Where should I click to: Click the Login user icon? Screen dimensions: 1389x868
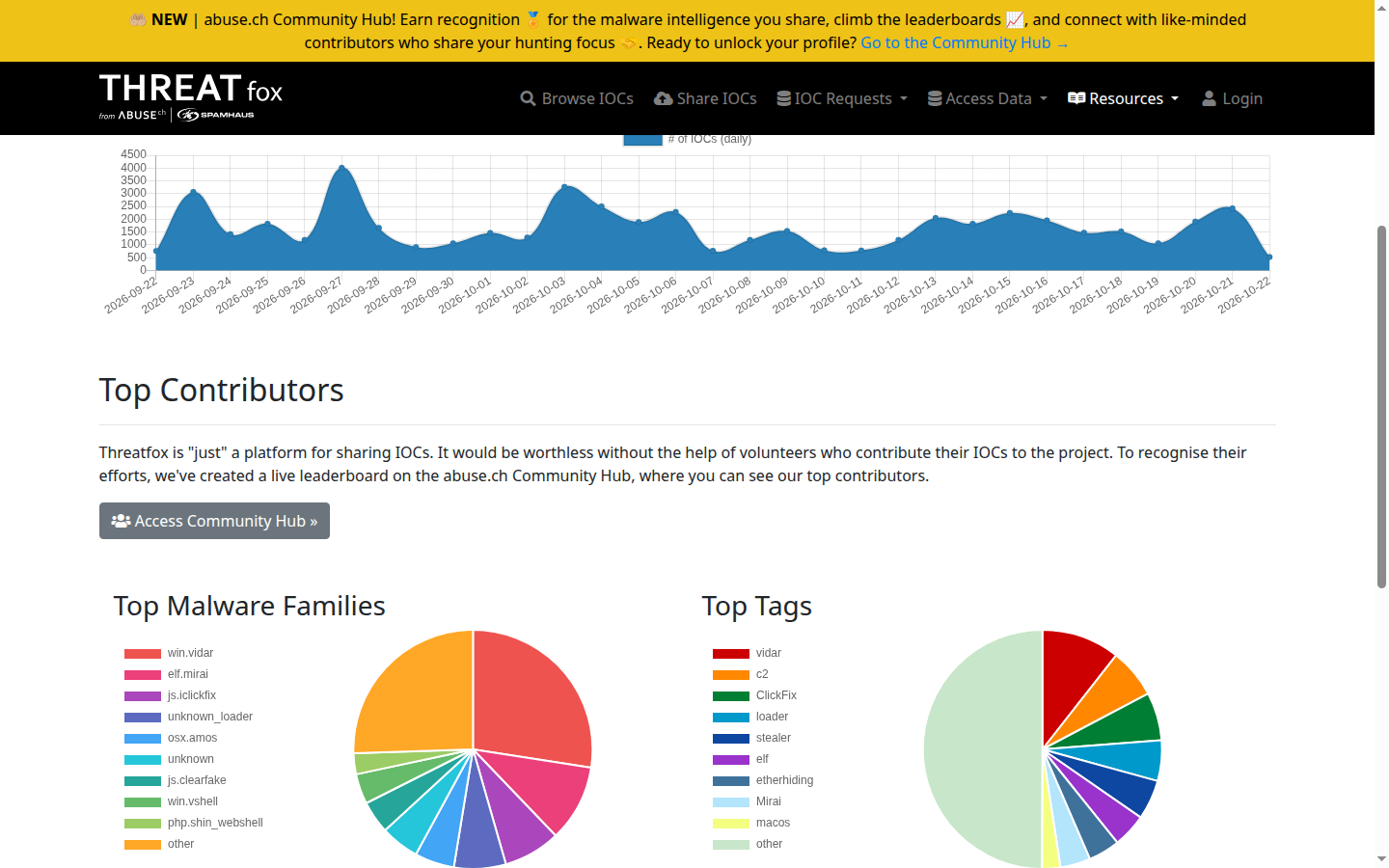pos(1209,98)
